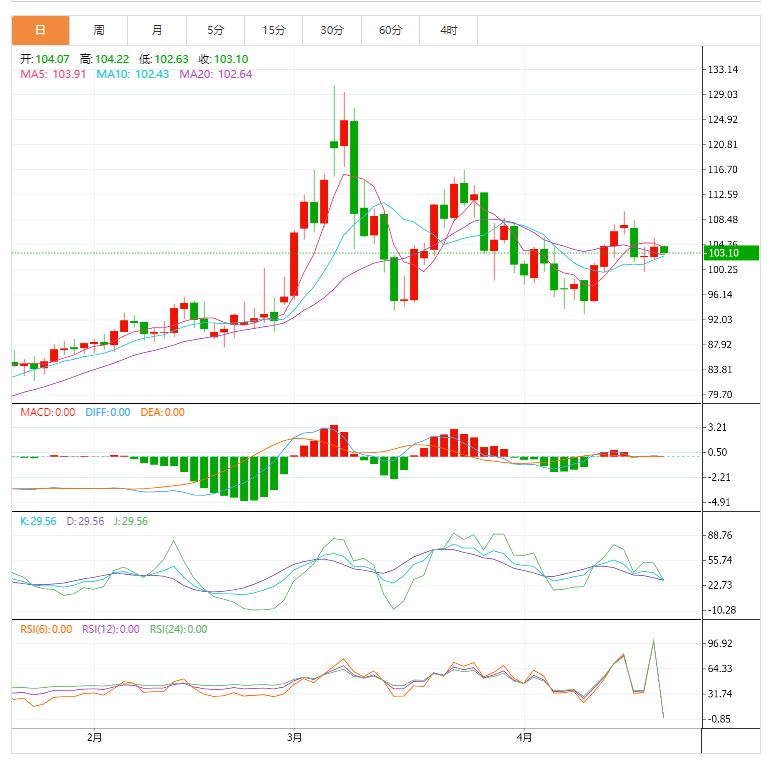This screenshot has width=769, height=768.
Task: Click the DEA:0.00 label
Action: (162, 412)
